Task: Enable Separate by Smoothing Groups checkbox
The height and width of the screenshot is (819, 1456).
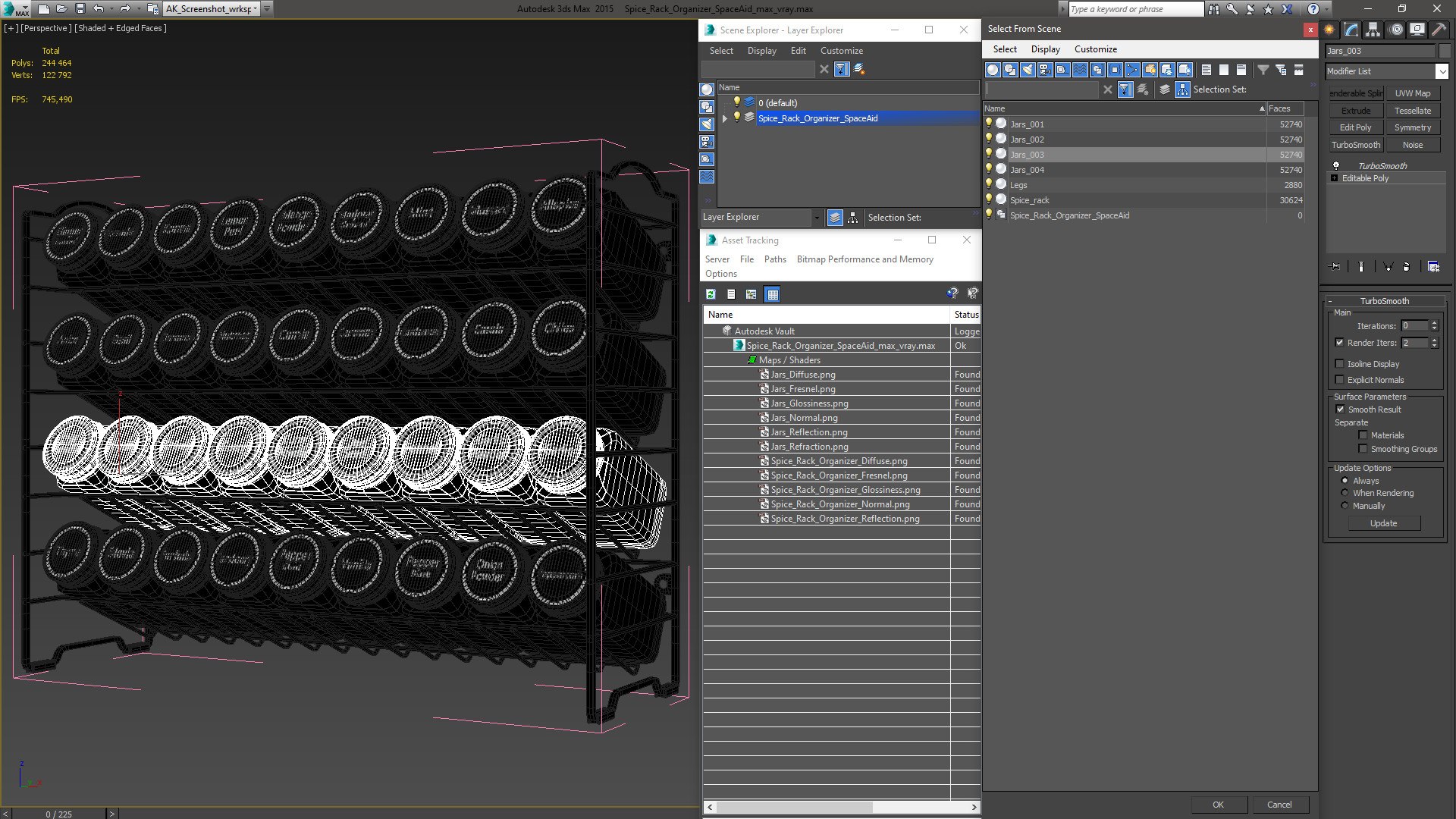Action: (1363, 449)
